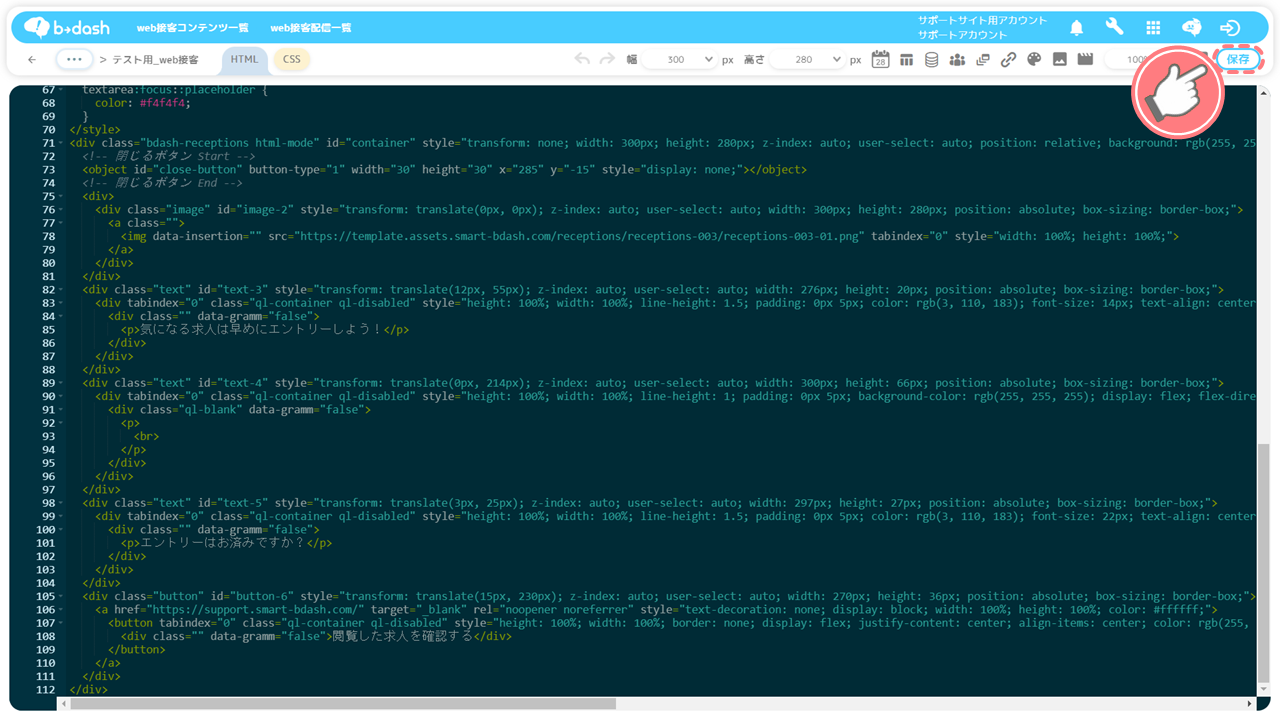This screenshot has width=1280, height=720.
Task: Click the id="image-2" div line
Action: 669,209
